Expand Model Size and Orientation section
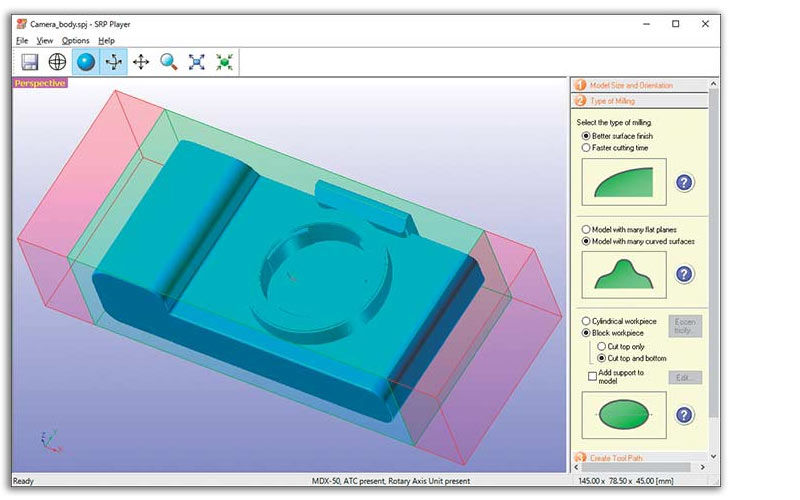The height and width of the screenshot is (500, 800). coord(630,86)
